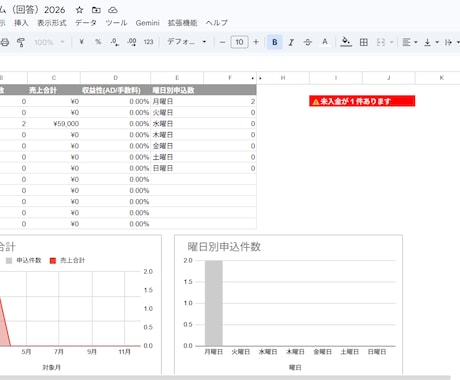
Task: Open text wrapping dropdown
Action: [x=452, y=42]
